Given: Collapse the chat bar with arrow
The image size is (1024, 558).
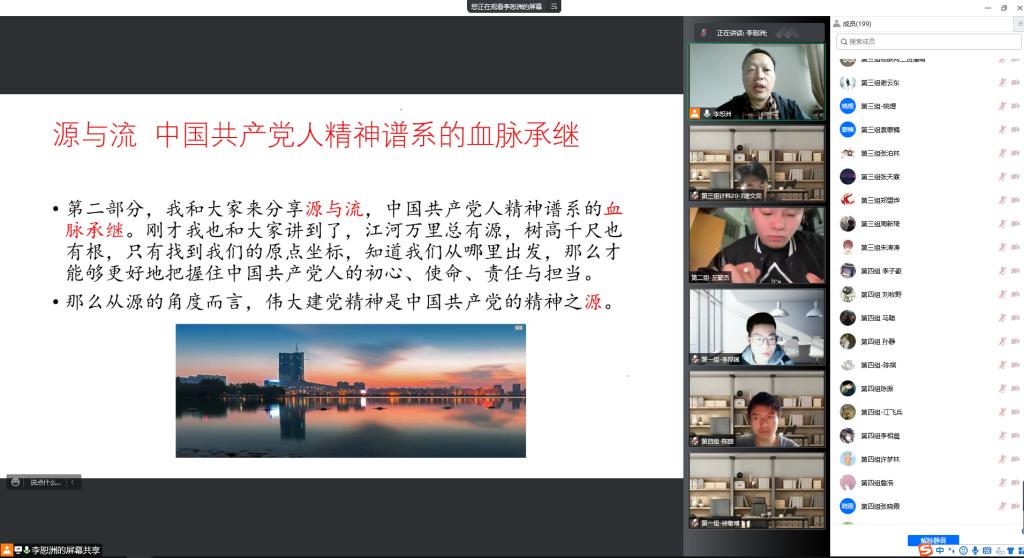Looking at the screenshot, I should coord(72,482).
